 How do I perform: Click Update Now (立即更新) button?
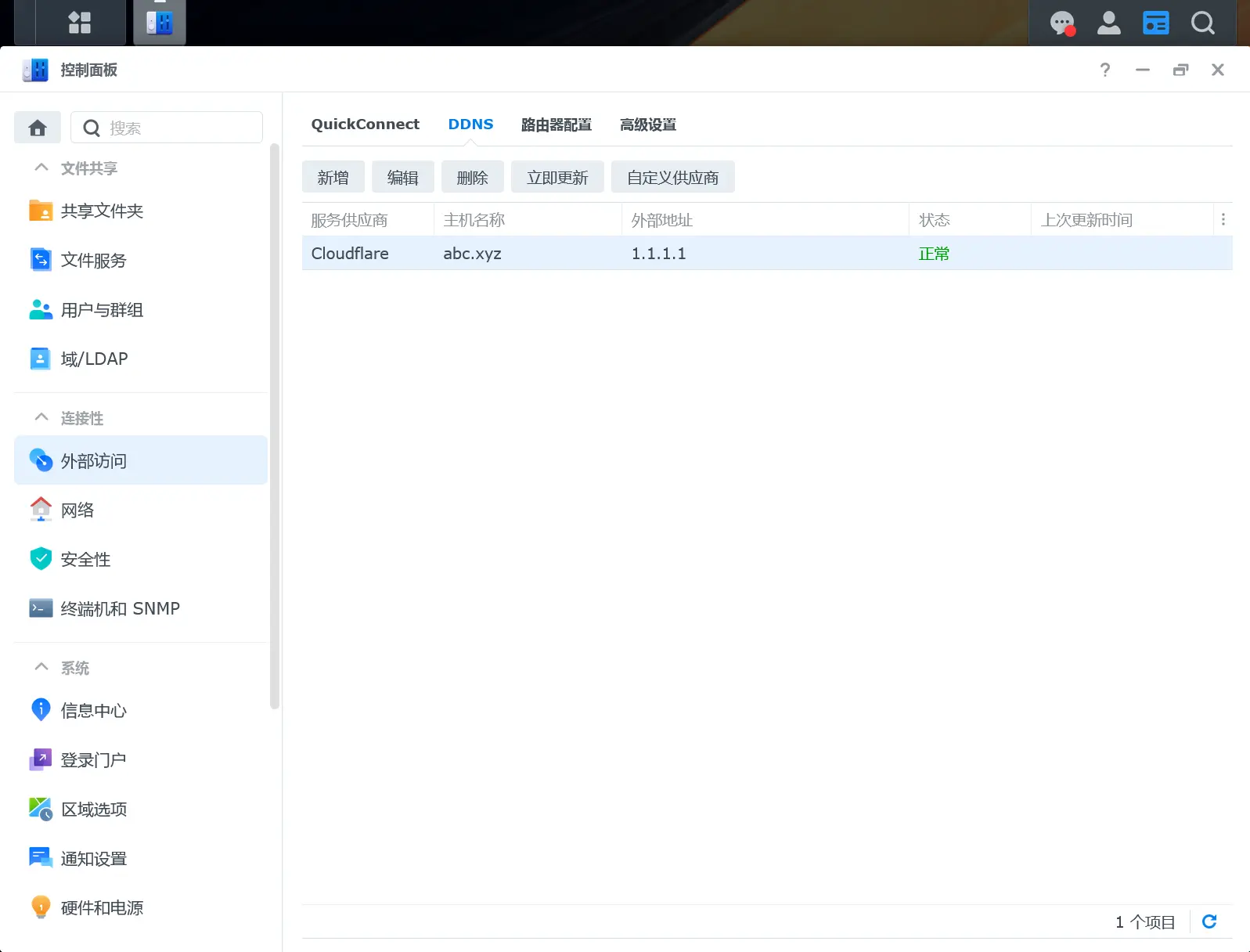tap(557, 177)
